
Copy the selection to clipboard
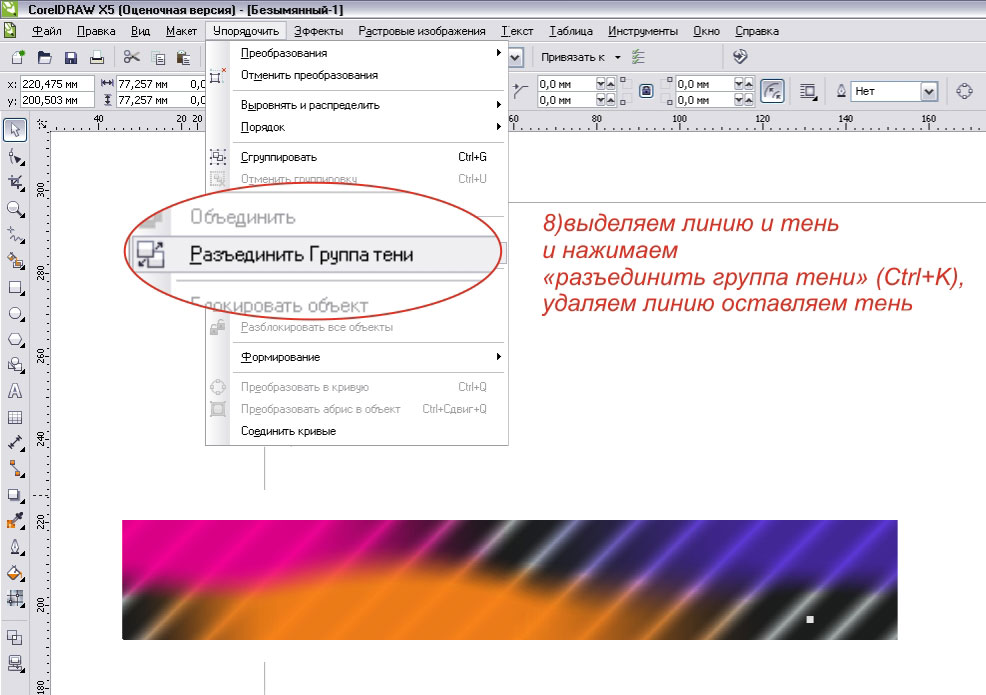click(158, 58)
